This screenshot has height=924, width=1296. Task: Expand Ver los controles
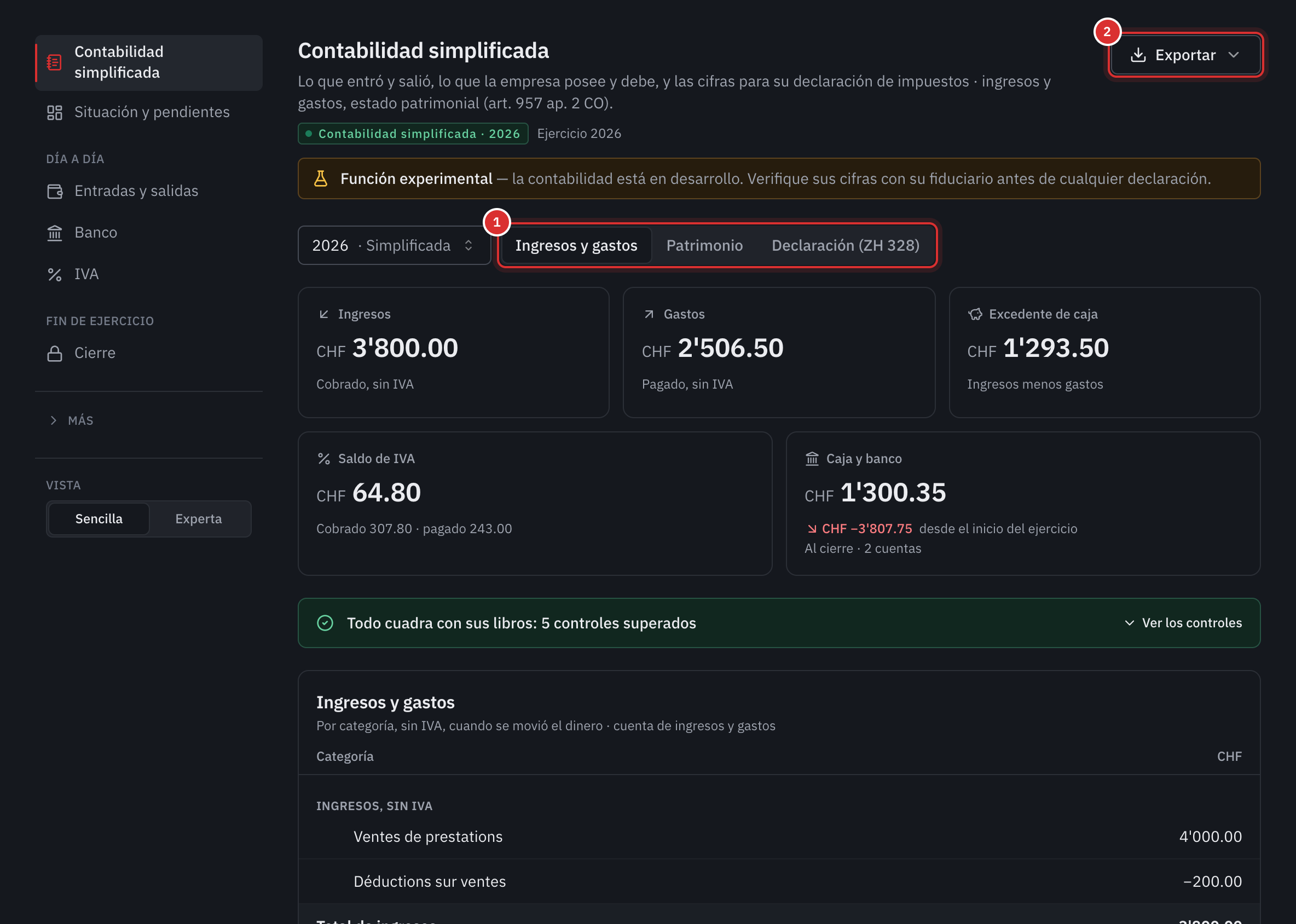[1183, 623]
